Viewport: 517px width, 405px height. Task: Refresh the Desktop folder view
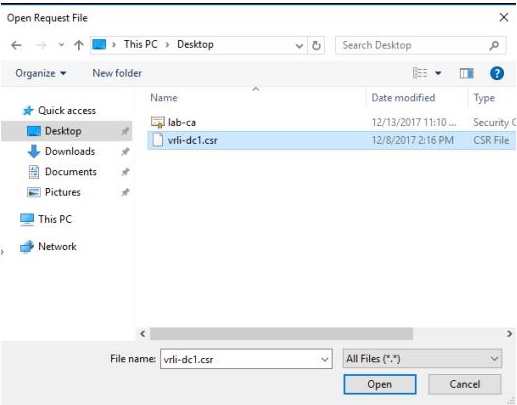(316, 45)
